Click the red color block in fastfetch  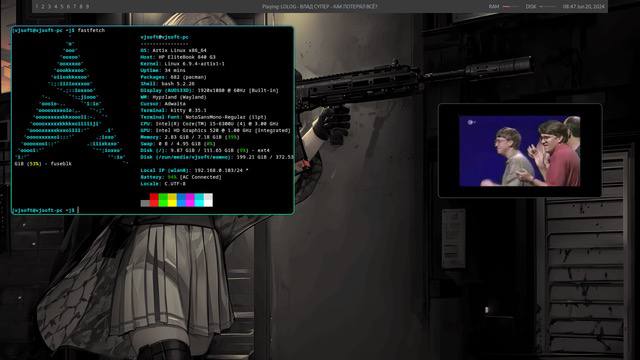[x=154, y=200]
